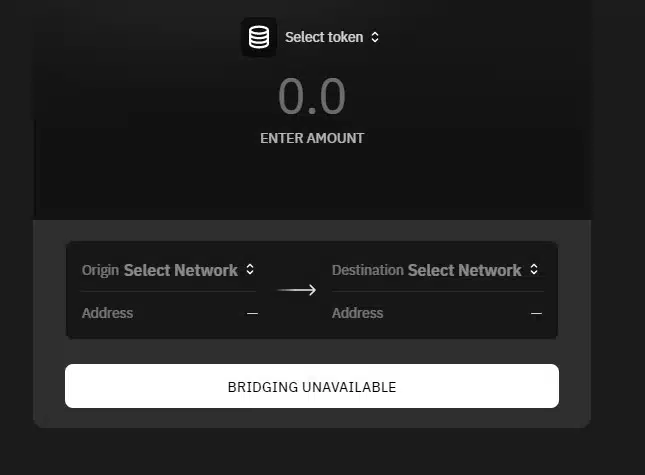Viewport: 645px width, 475px height.
Task: Click the ENTER AMOUNT label
Action: [x=312, y=138]
